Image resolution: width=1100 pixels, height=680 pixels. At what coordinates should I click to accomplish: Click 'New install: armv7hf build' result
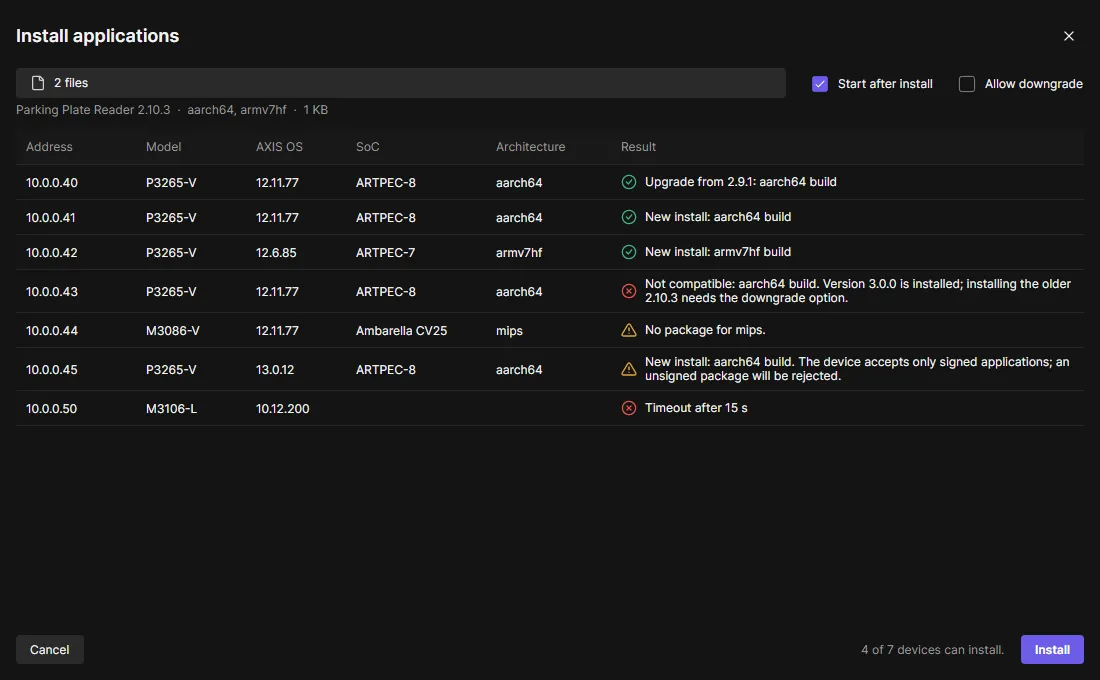pos(718,252)
